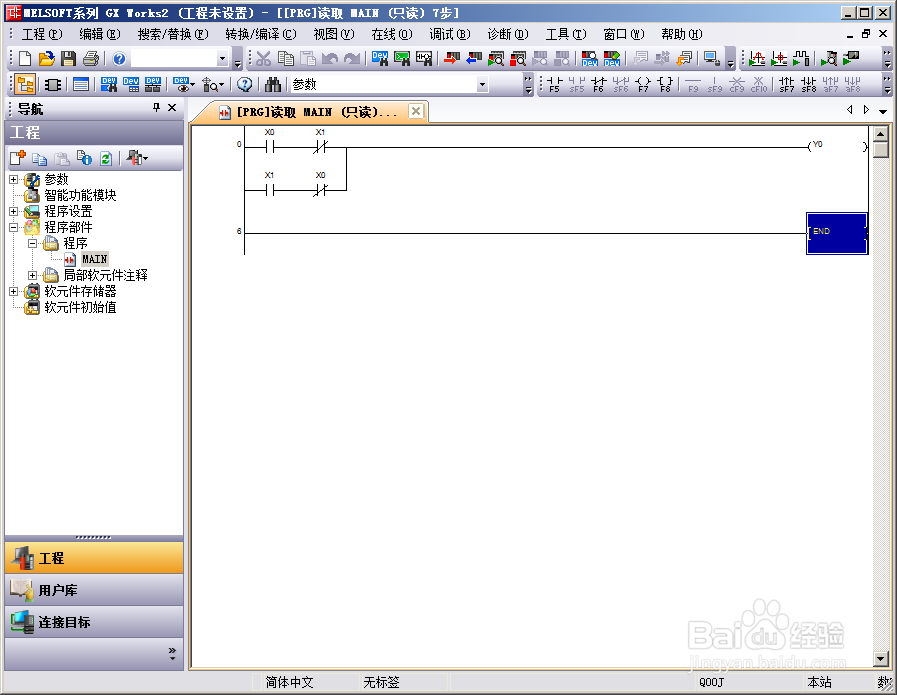Viewport: 897px width, 695px height.
Task: Insert coil with F7 icon
Action: [643, 85]
